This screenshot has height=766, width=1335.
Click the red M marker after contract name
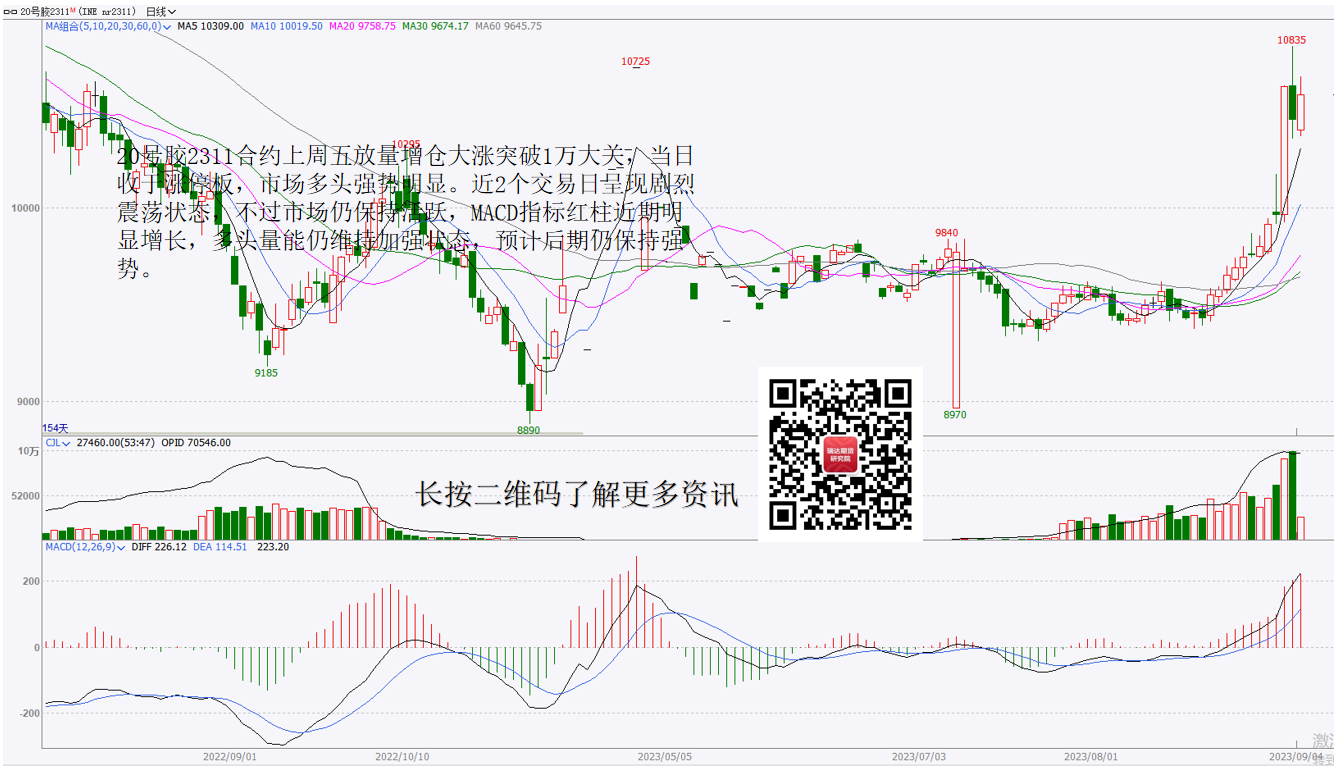click(x=73, y=11)
